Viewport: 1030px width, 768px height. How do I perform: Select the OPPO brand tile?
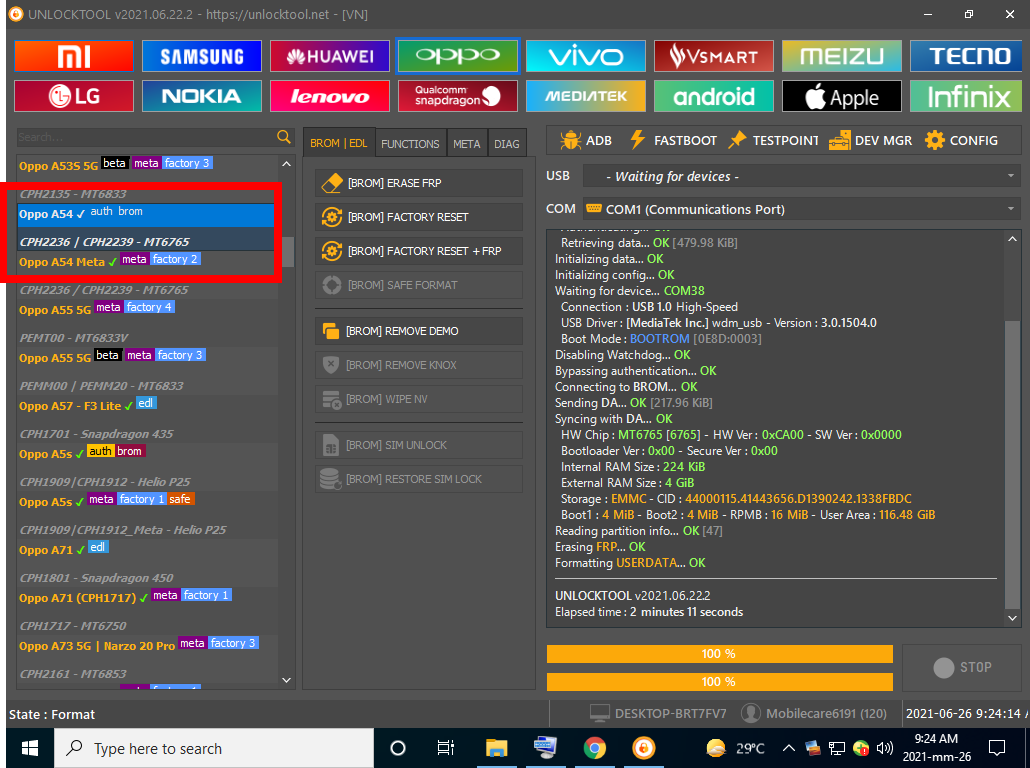(458, 56)
